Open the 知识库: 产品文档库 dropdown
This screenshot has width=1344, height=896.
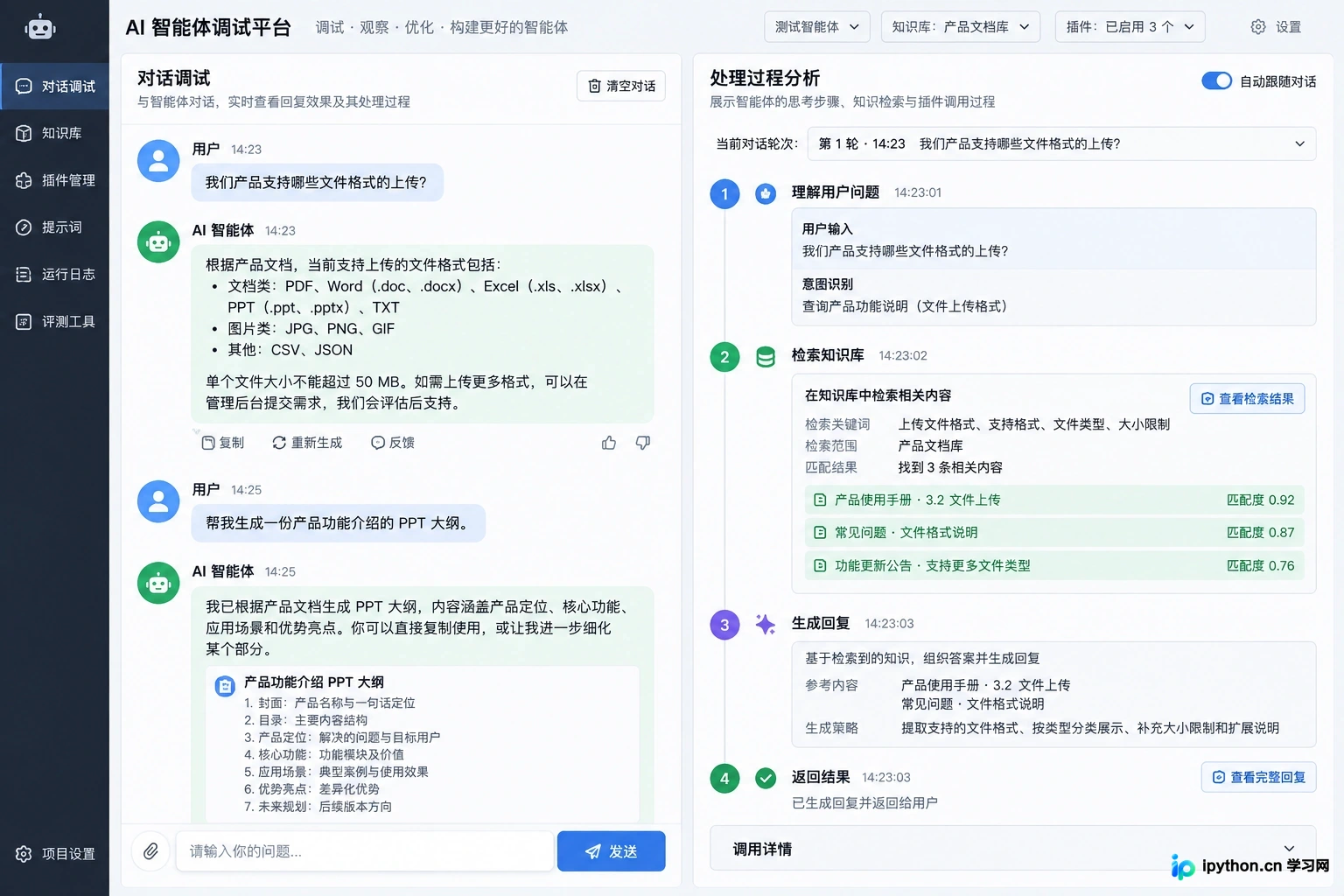(961, 27)
